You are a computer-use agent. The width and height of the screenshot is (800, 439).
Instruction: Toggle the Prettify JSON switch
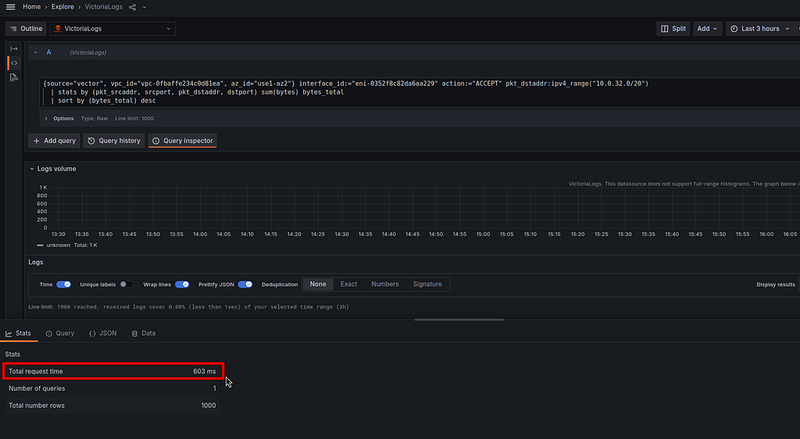245,284
